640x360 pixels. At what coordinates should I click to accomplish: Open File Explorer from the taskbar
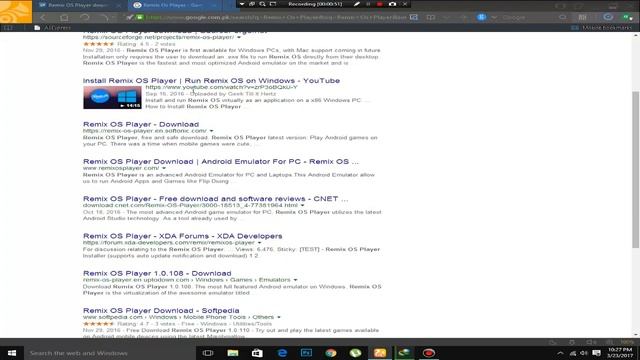(x=233, y=353)
